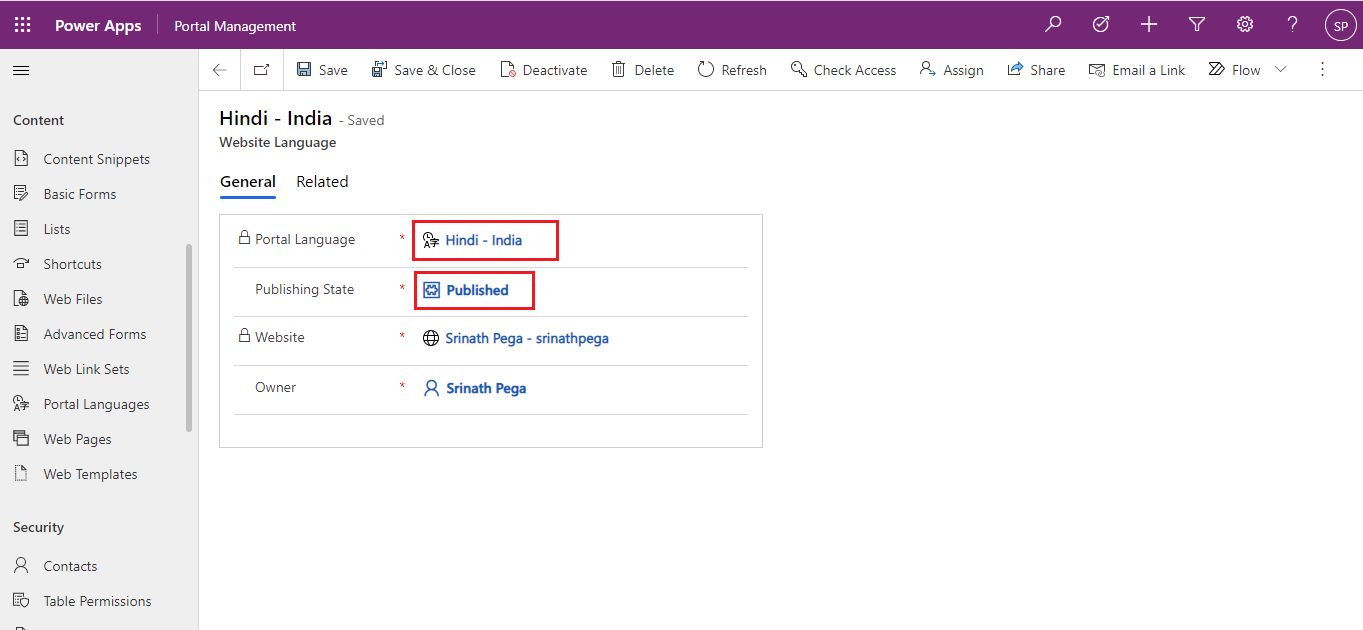
Task: Click the back arrow in command bar
Action: coord(220,70)
